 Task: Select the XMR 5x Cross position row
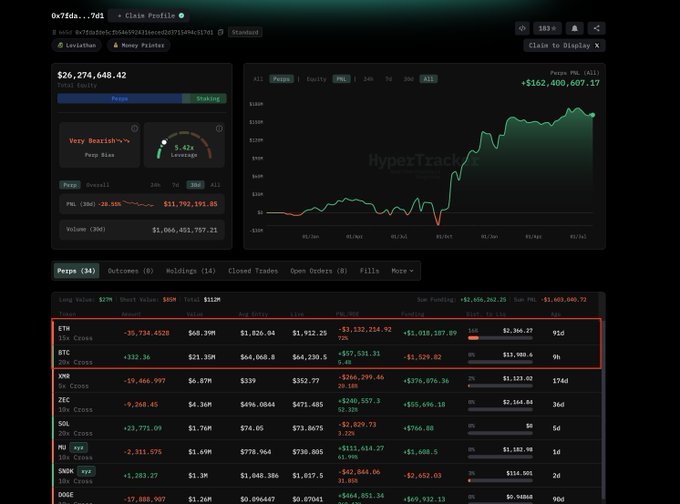pos(327,381)
